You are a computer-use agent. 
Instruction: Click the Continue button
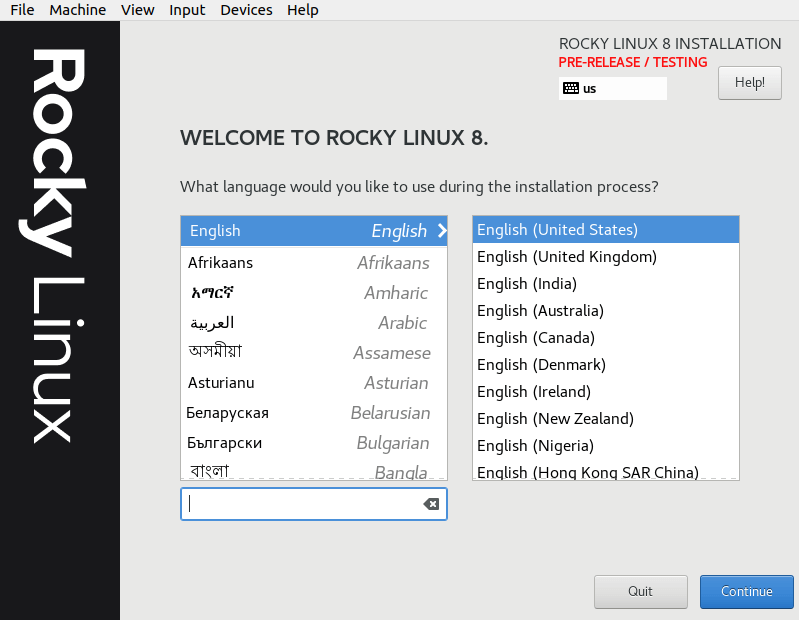(747, 591)
